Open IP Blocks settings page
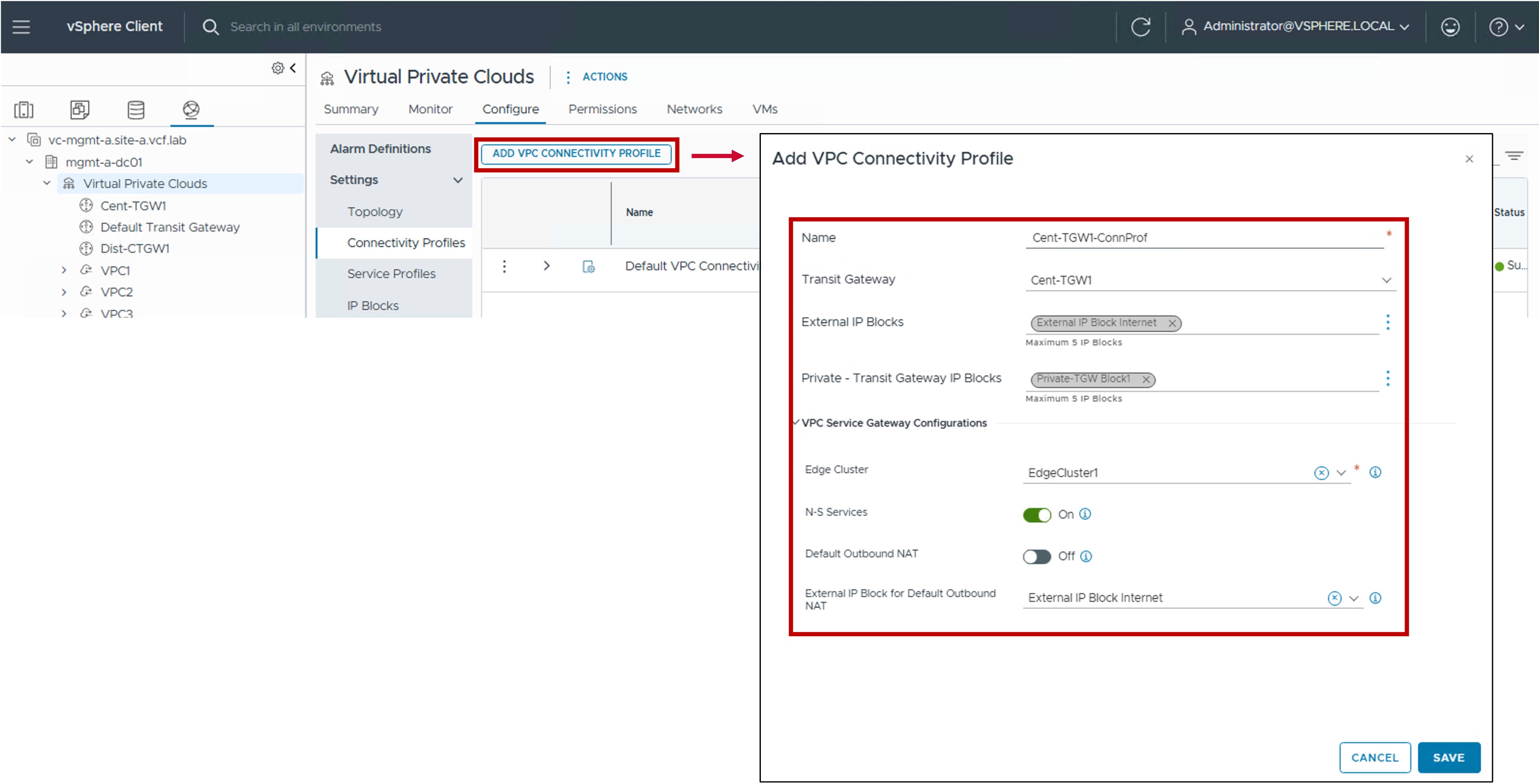Viewport: 1539px width, 784px height. [373, 305]
